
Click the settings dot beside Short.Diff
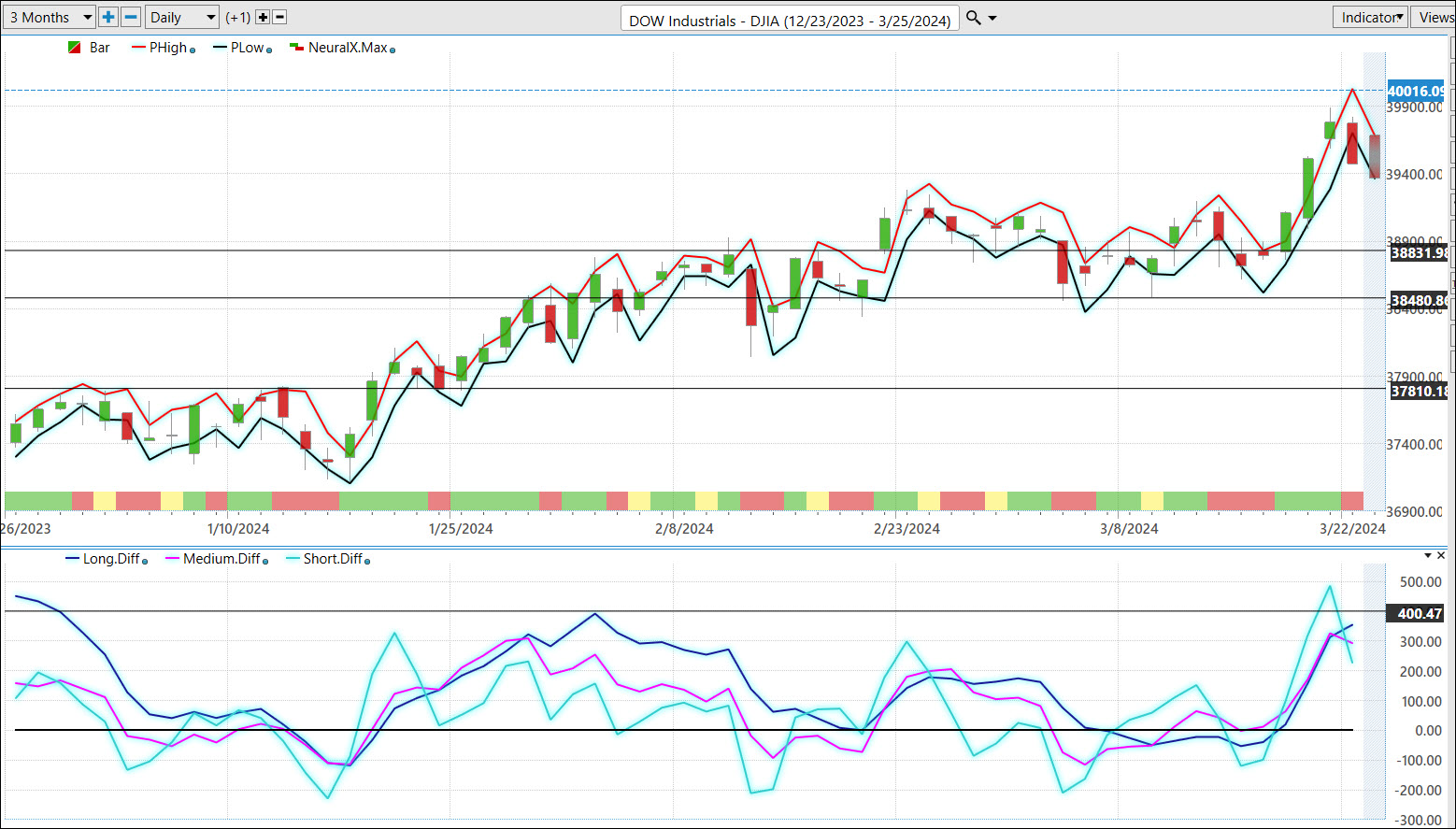point(367,562)
